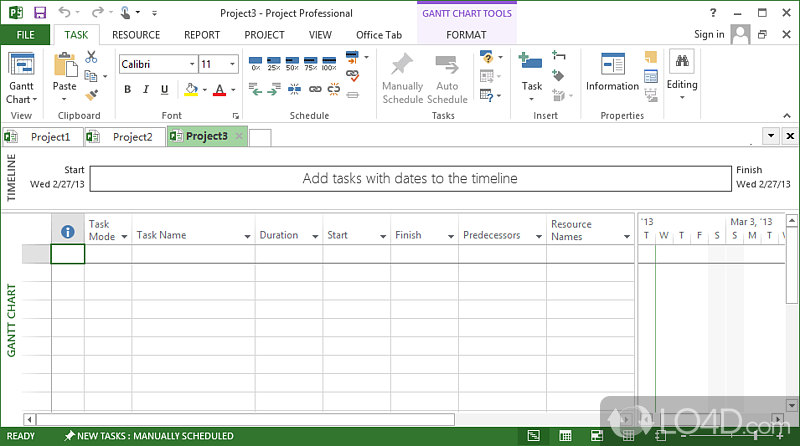Apply the red font color
800x446 pixels.
(219, 90)
